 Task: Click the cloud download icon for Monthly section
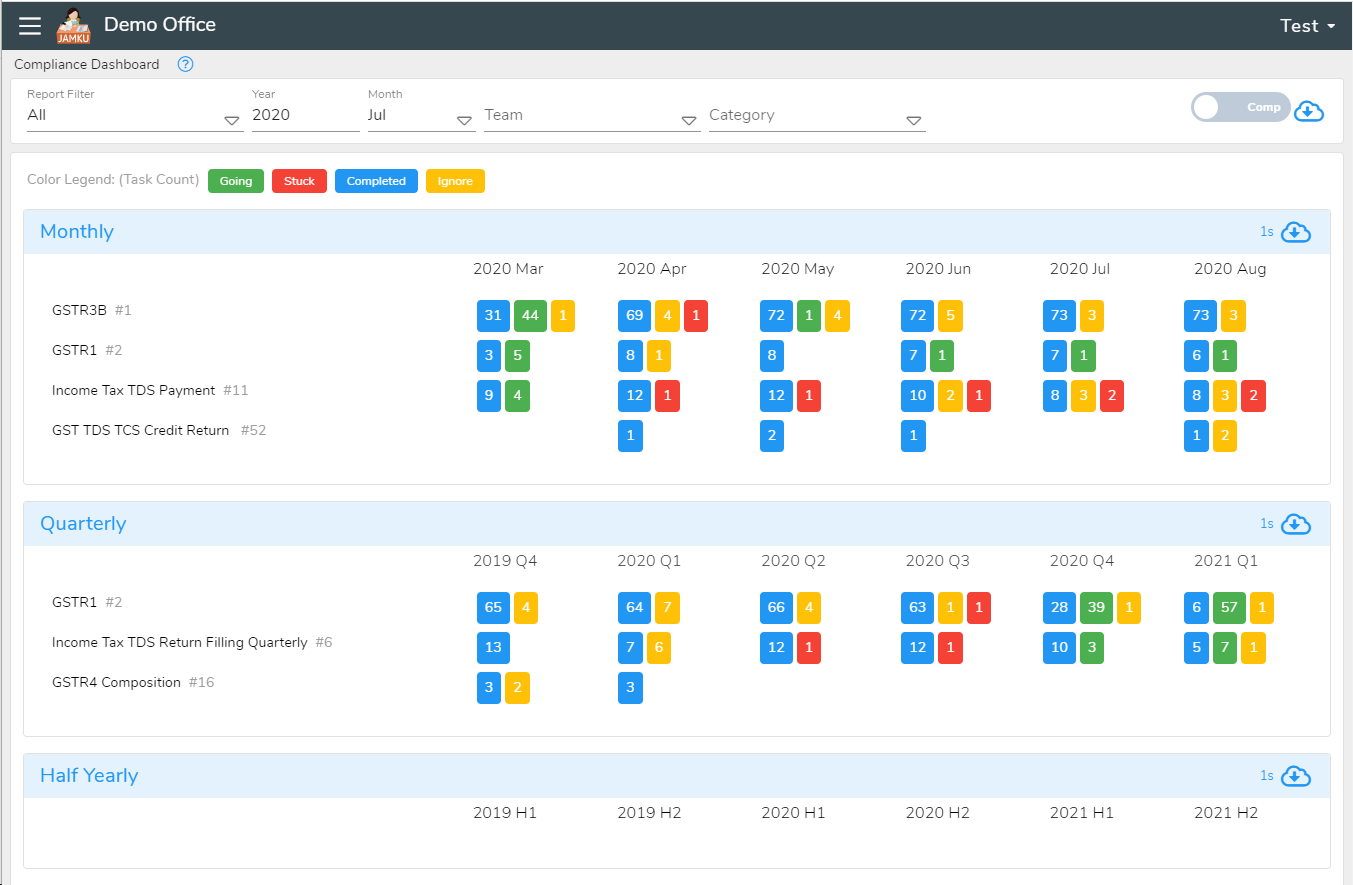click(x=1296, y=232)
